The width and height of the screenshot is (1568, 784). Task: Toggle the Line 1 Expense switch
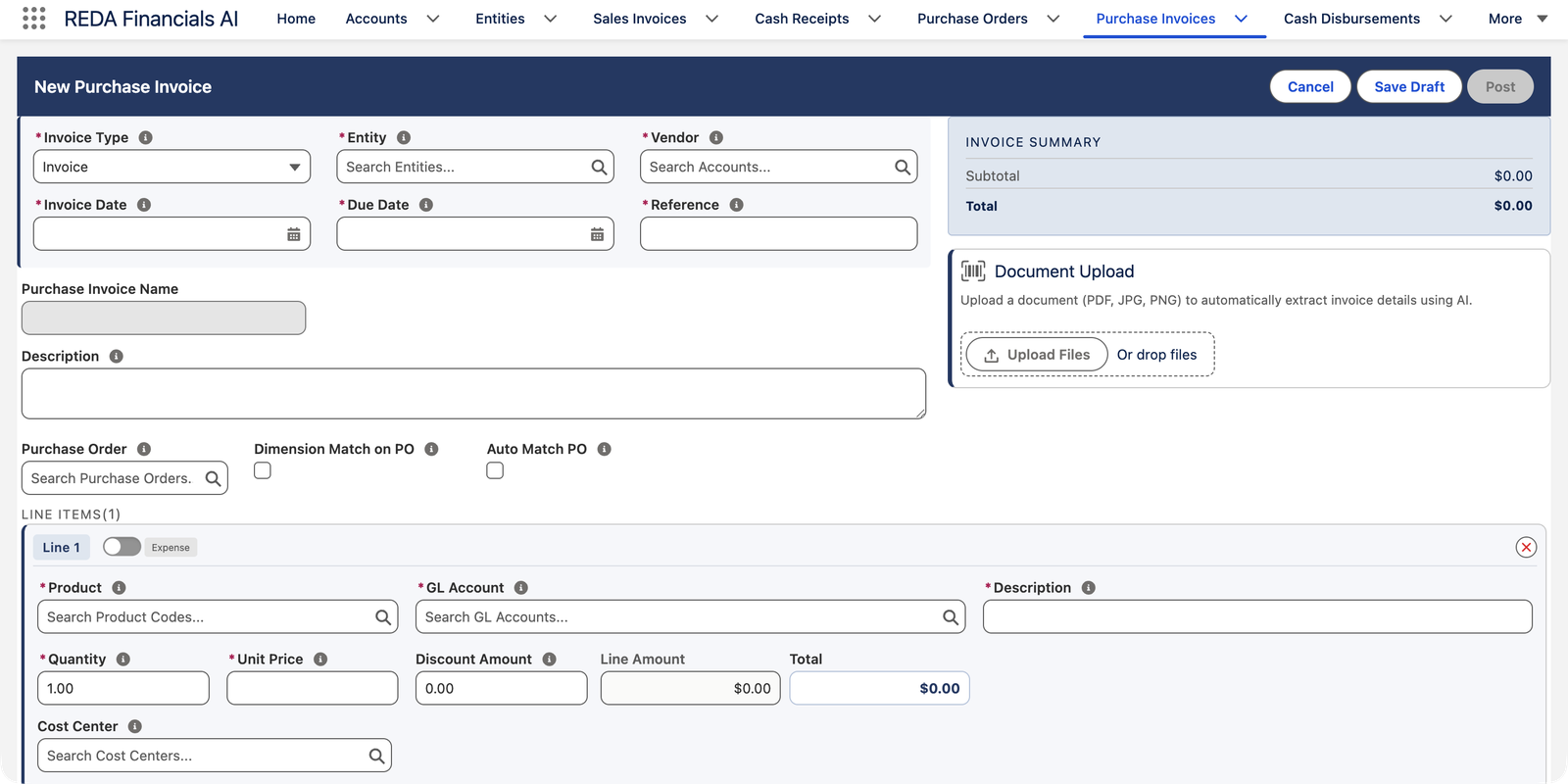pos(122,547)
